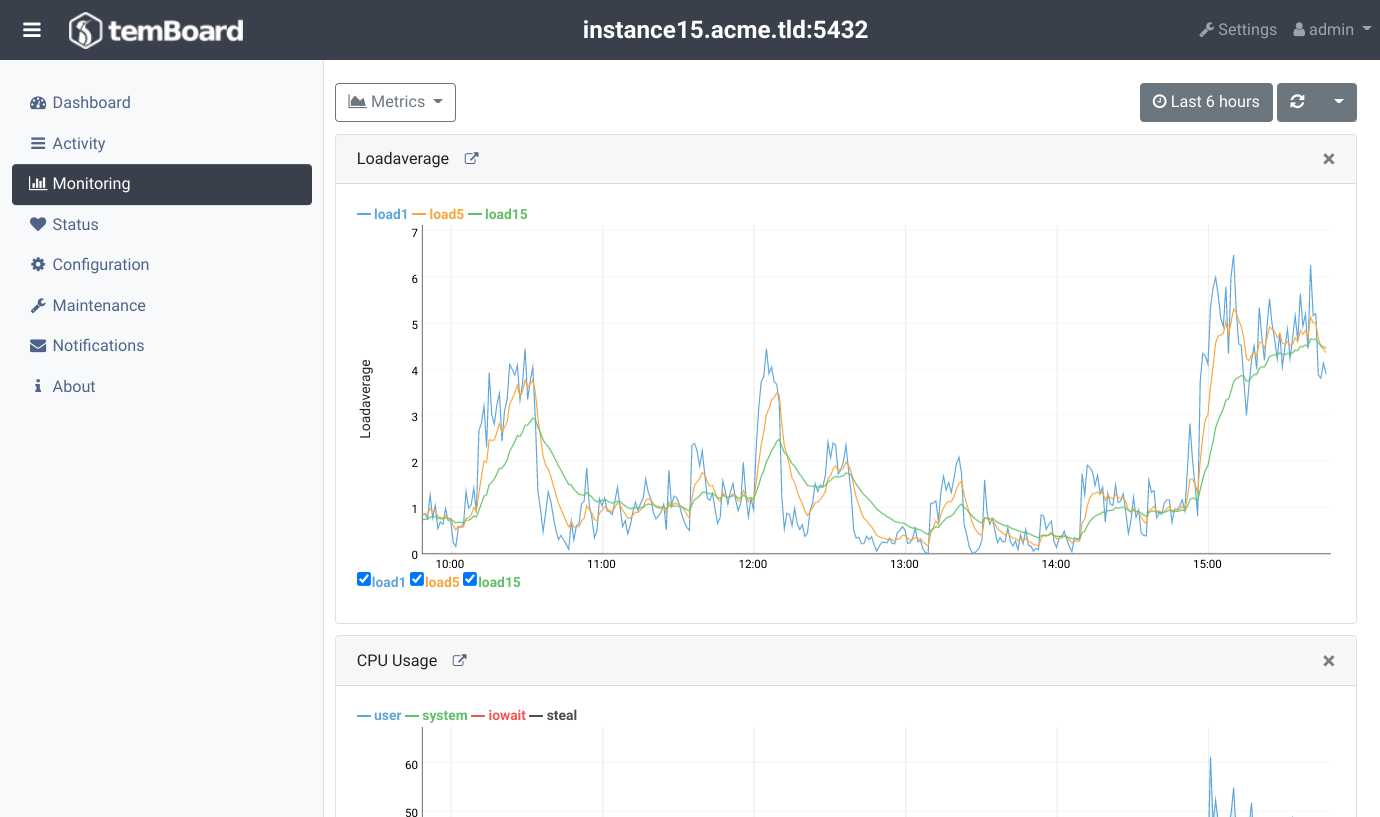
Task: Click the steal legend in CPU Usage
Action: [x=553, y=715]
